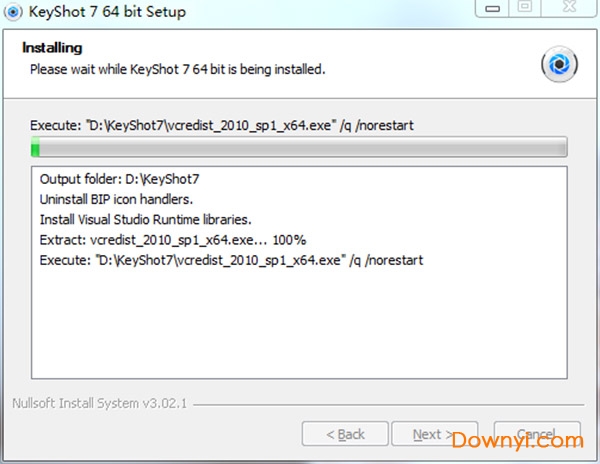Screen dimensions: 600x464
Task: Click the Next button
Action: (x=434, y=434)
